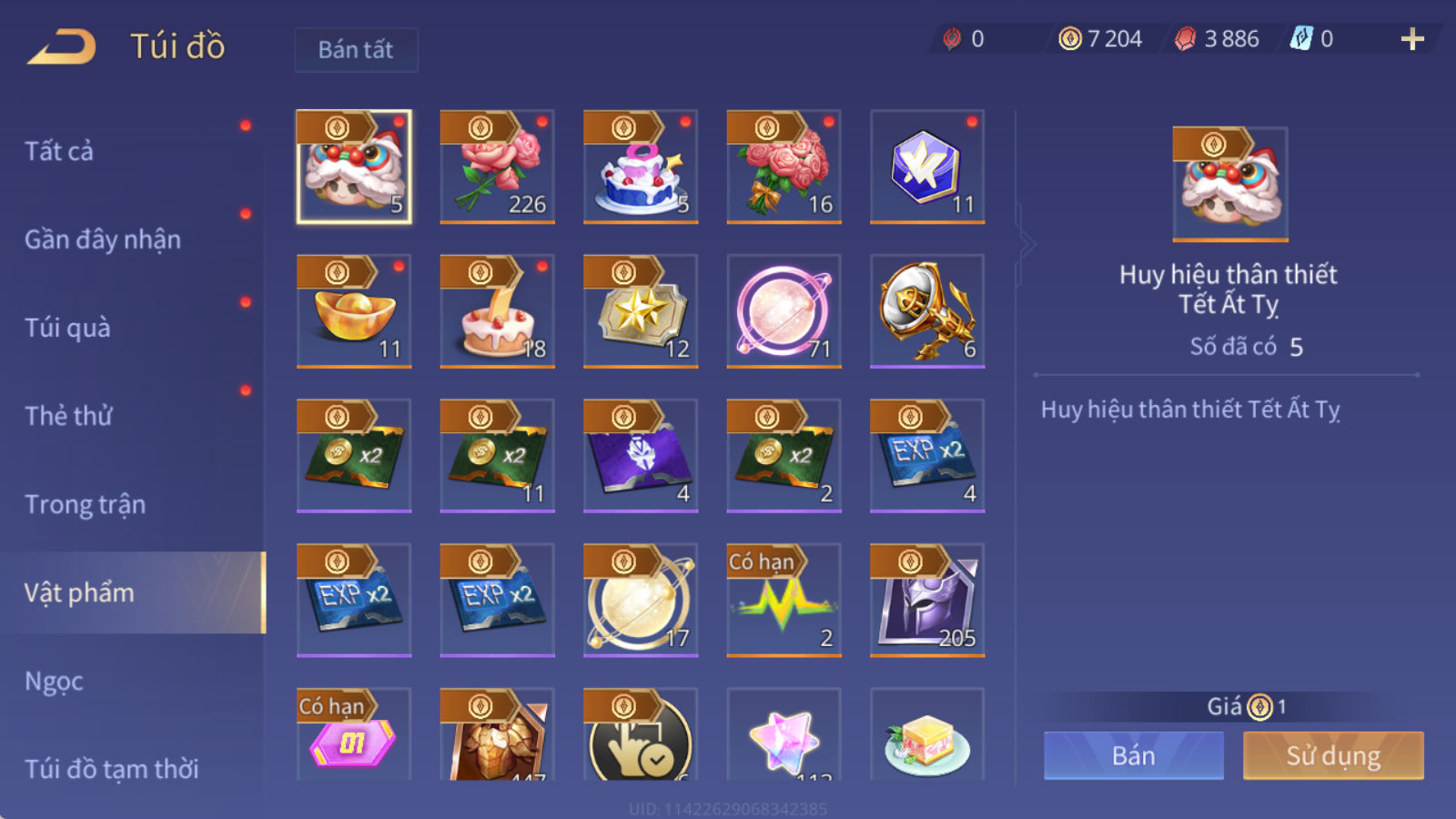
Task: Select the gold ingot item
Action: 354,311
